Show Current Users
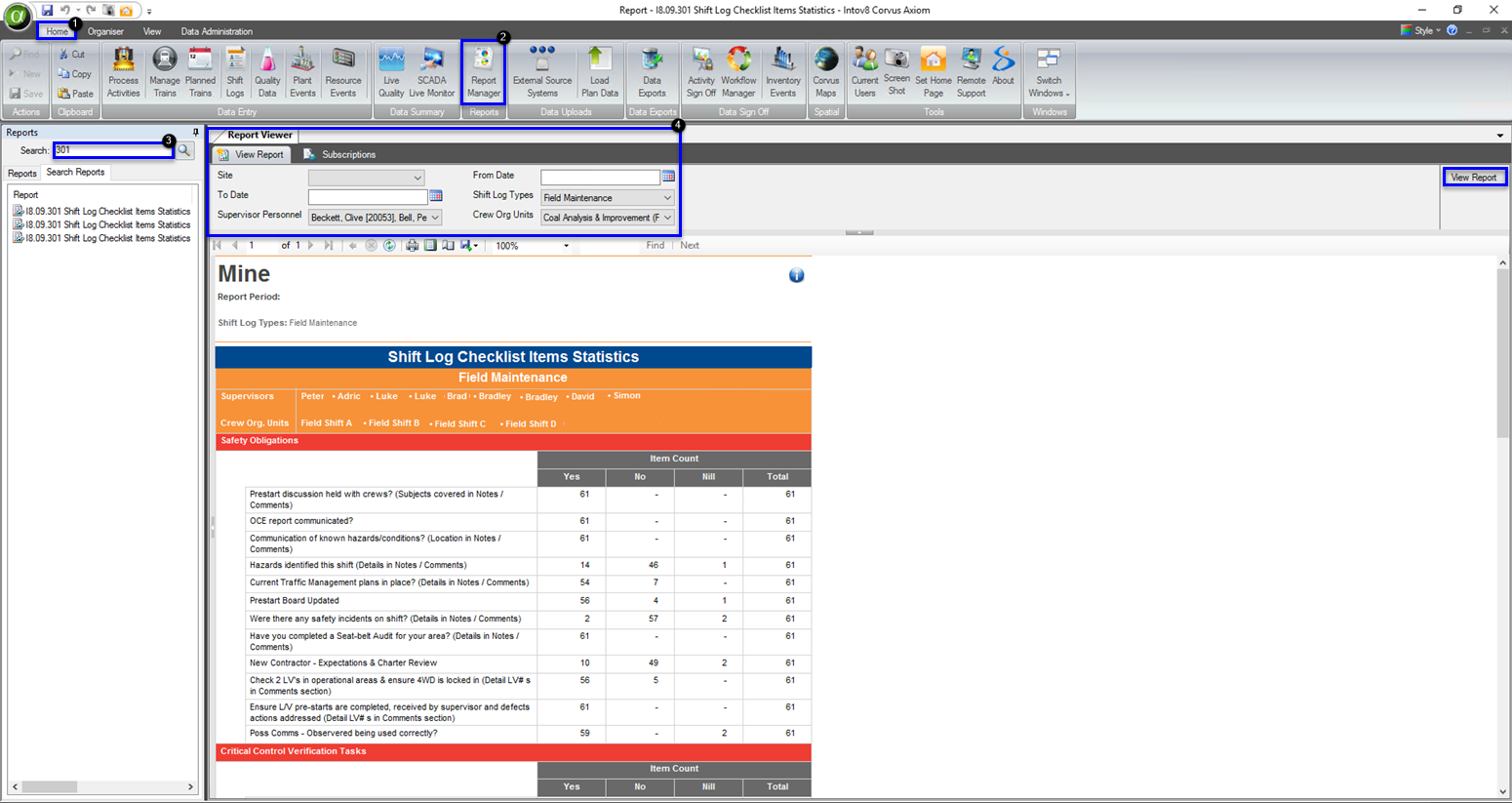This screenshot has width=1512, height=803. [864, 73]
